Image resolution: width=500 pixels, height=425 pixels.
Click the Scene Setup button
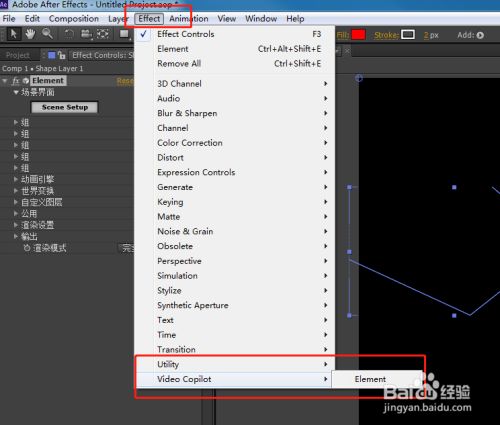[x=65, y=107]
